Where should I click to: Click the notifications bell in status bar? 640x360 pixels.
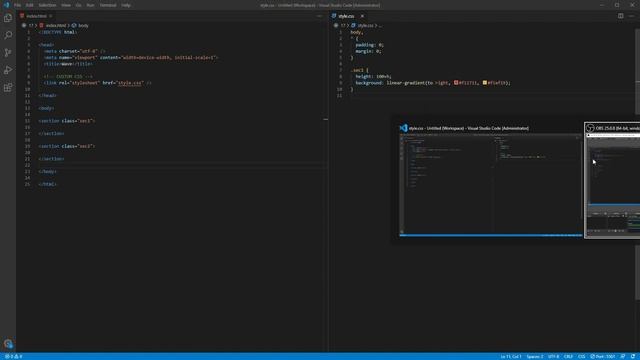point(633,356)
